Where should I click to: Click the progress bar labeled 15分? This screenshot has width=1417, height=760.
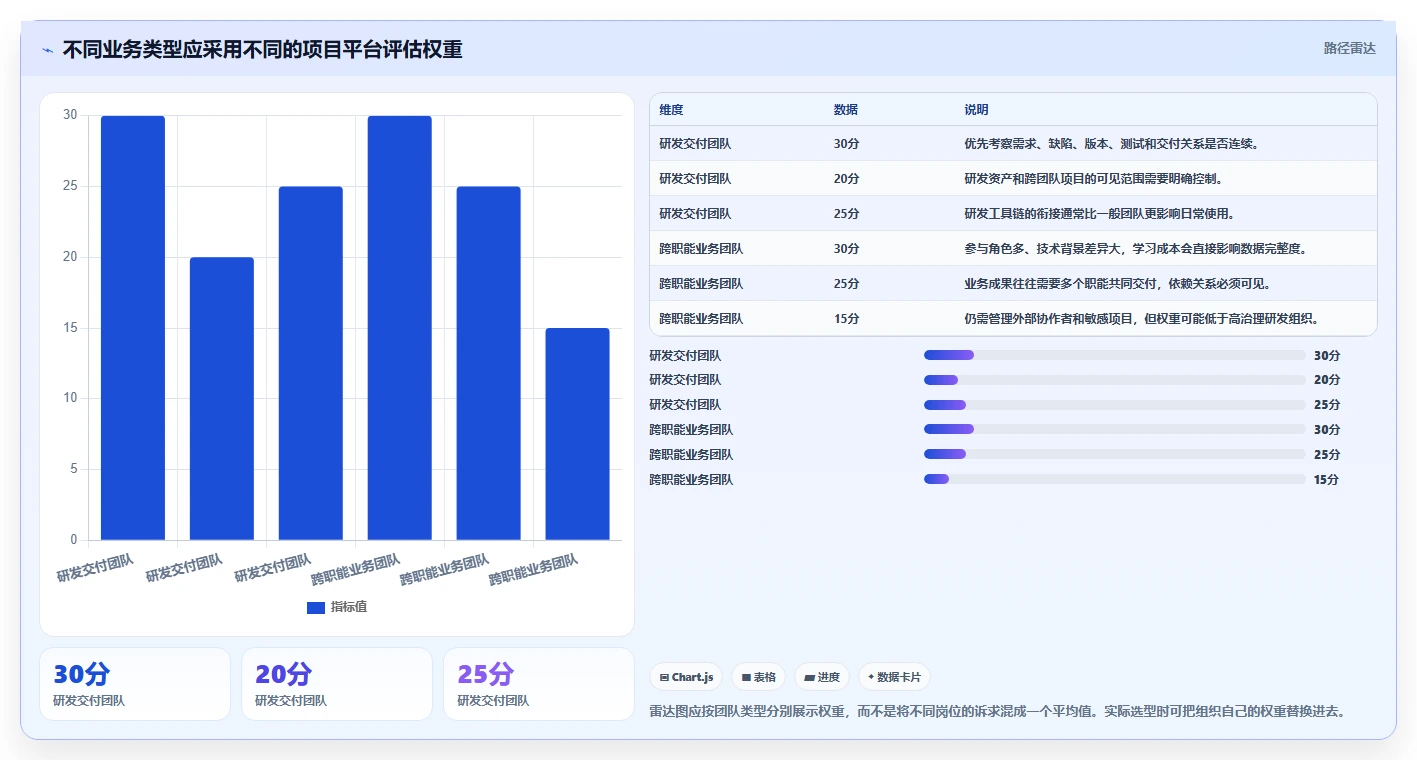tap(1115, 479)
